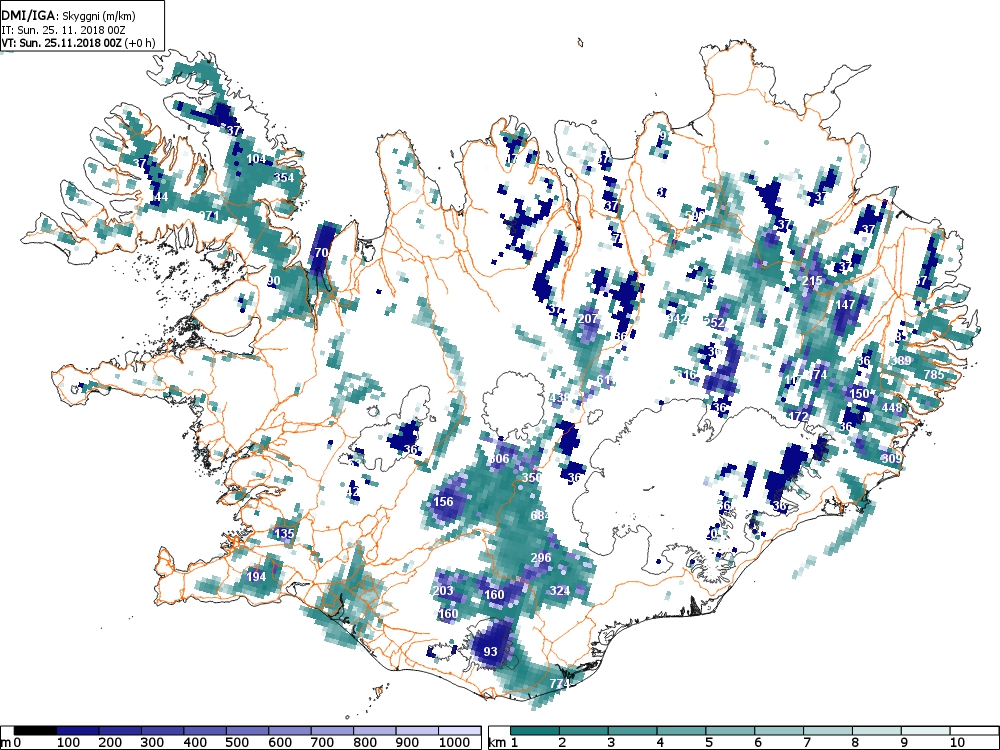Click the visibility value 70

point(321,253)
